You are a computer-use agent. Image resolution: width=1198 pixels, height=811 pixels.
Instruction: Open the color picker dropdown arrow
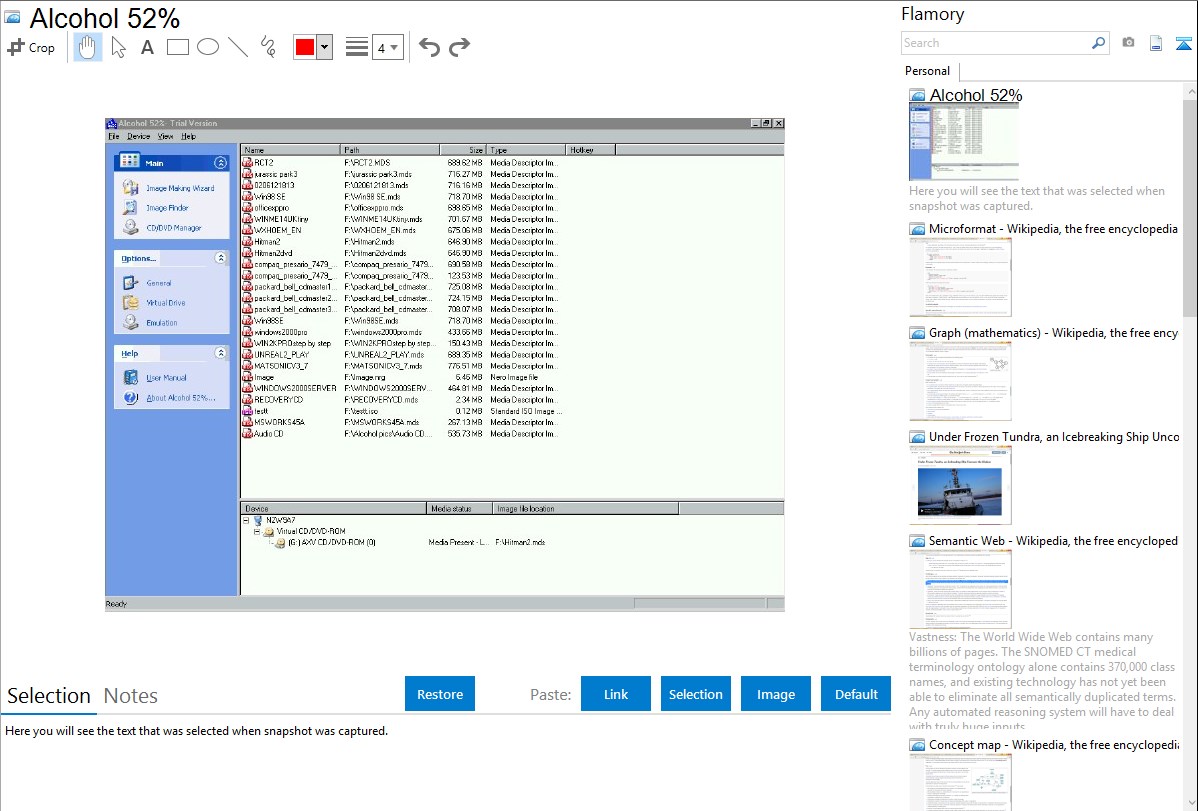coord(325,47)
